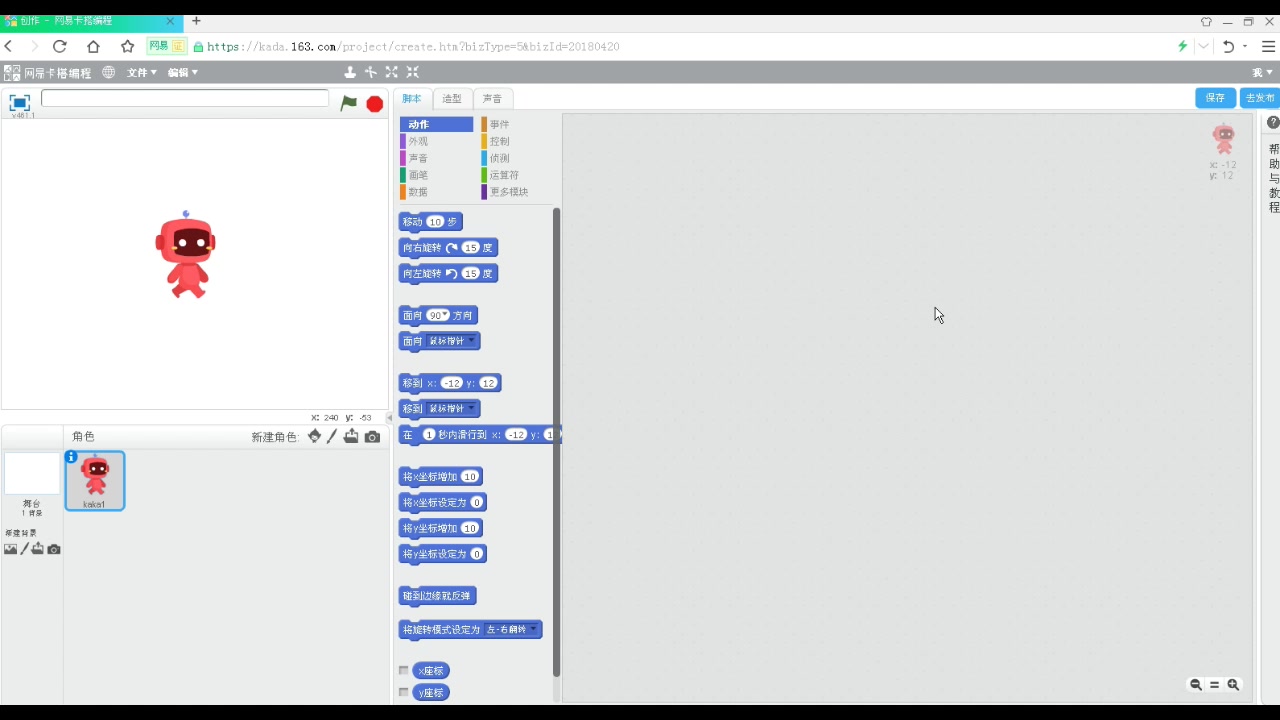Click inside the project name input field

pos(185,98)
